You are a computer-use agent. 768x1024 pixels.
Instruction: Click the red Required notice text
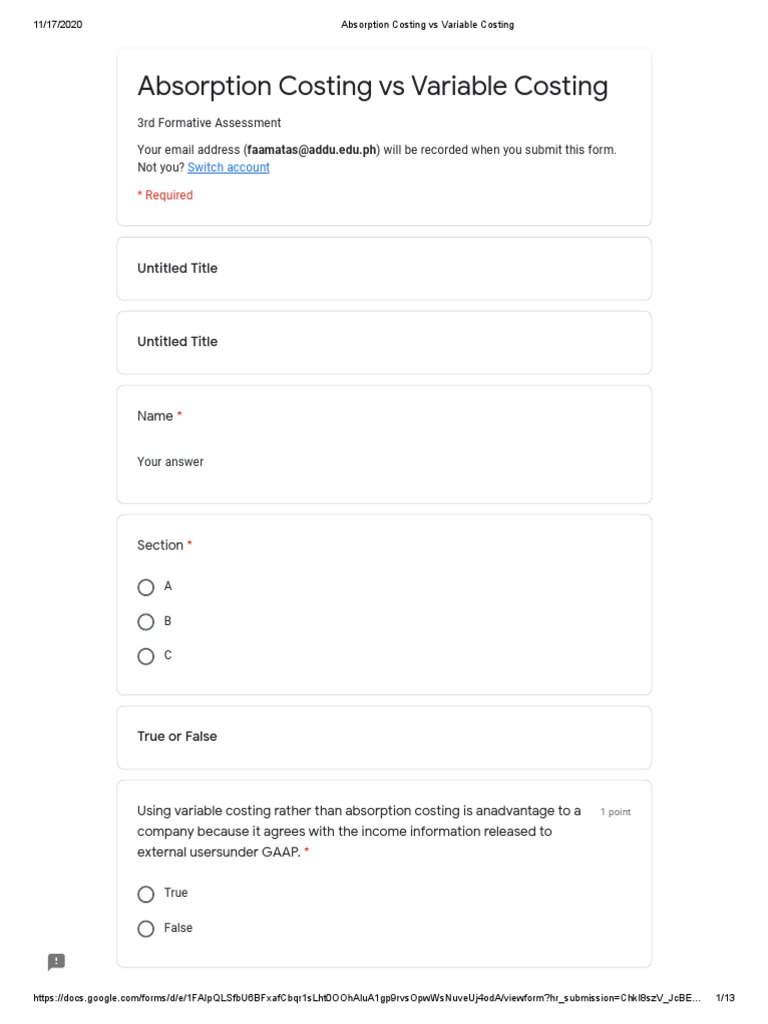[x=165, y=195]
